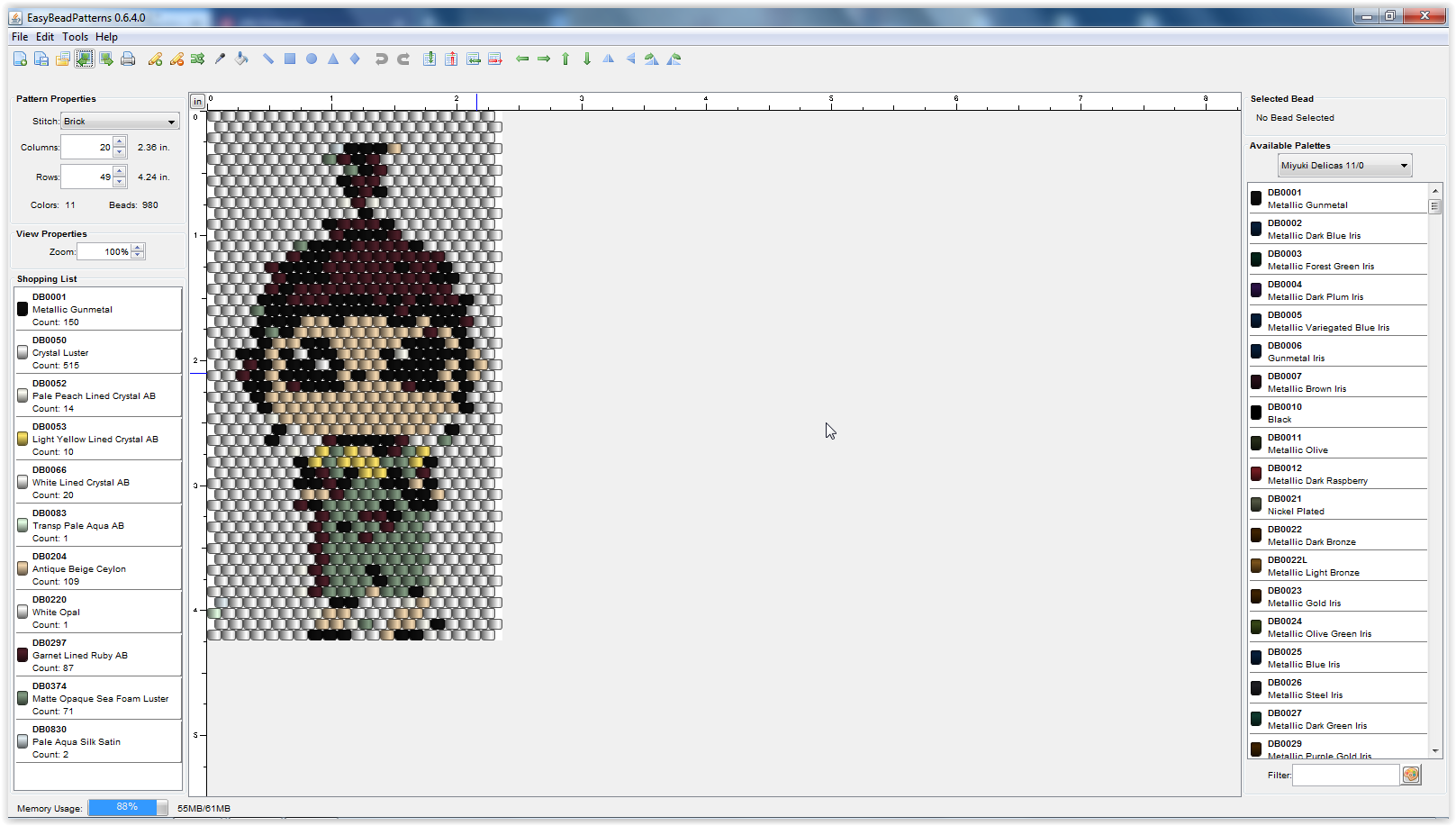Click the undo arrow icon
Screen dimensions: 1456x826
point(381,59)
